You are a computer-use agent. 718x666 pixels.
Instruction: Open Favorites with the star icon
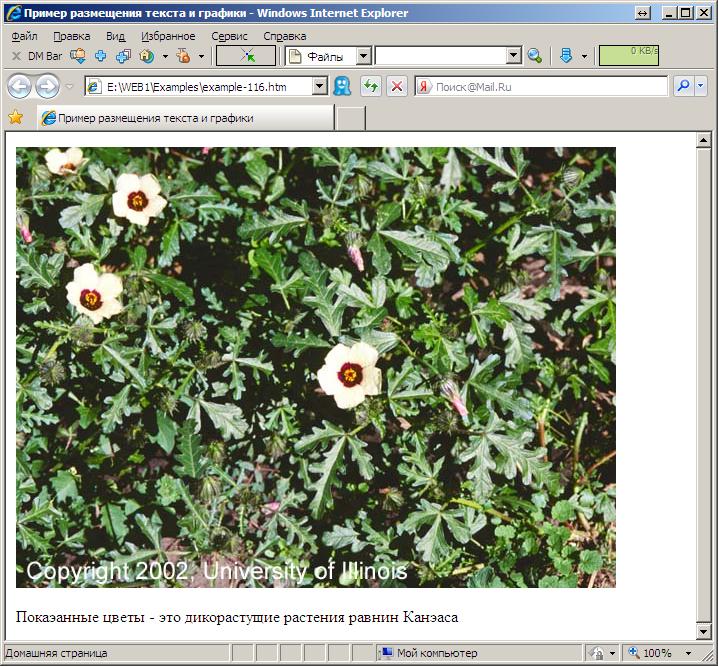coord(16,118)
